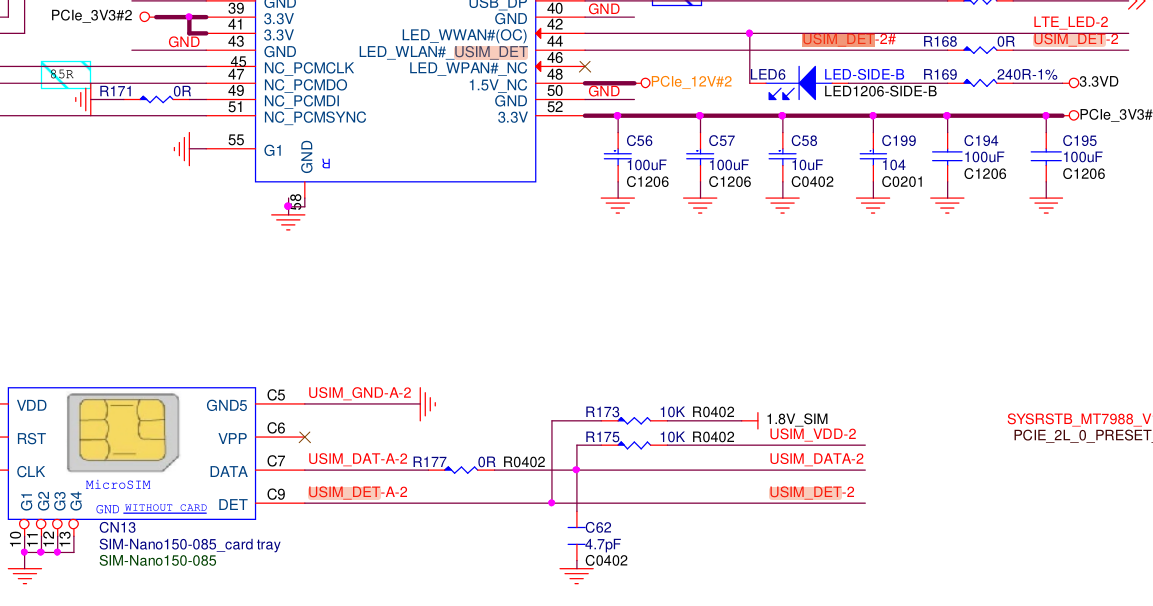Viewport: 1153px width, 606px height.
Task: Click the 3.3VD power port
Action: click(x=1098, y=82)
